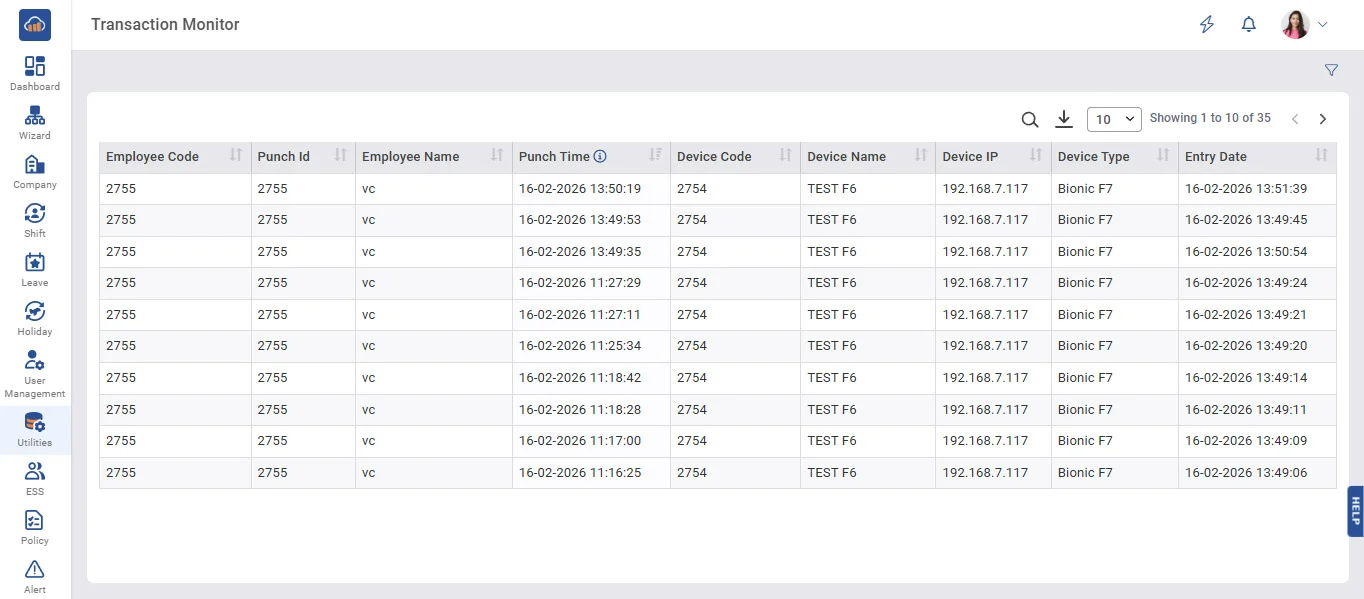Go to Utilities in the sidebar
The image size is (1364, 599).
[x=35, y=429]
